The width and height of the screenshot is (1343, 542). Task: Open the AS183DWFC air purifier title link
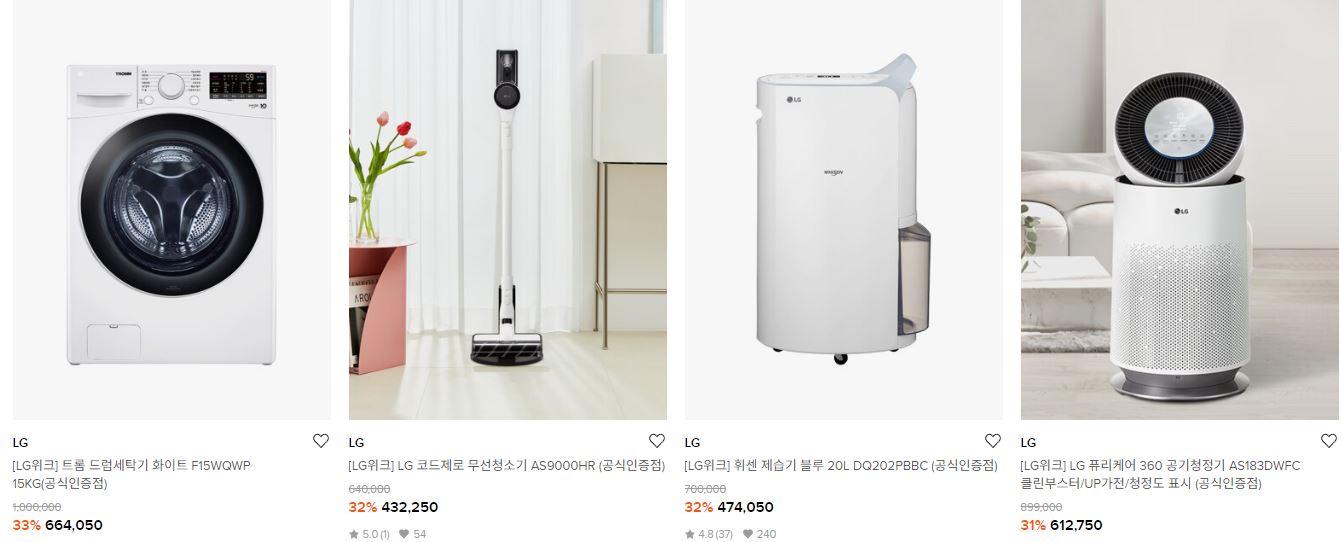coord(1160,475)
